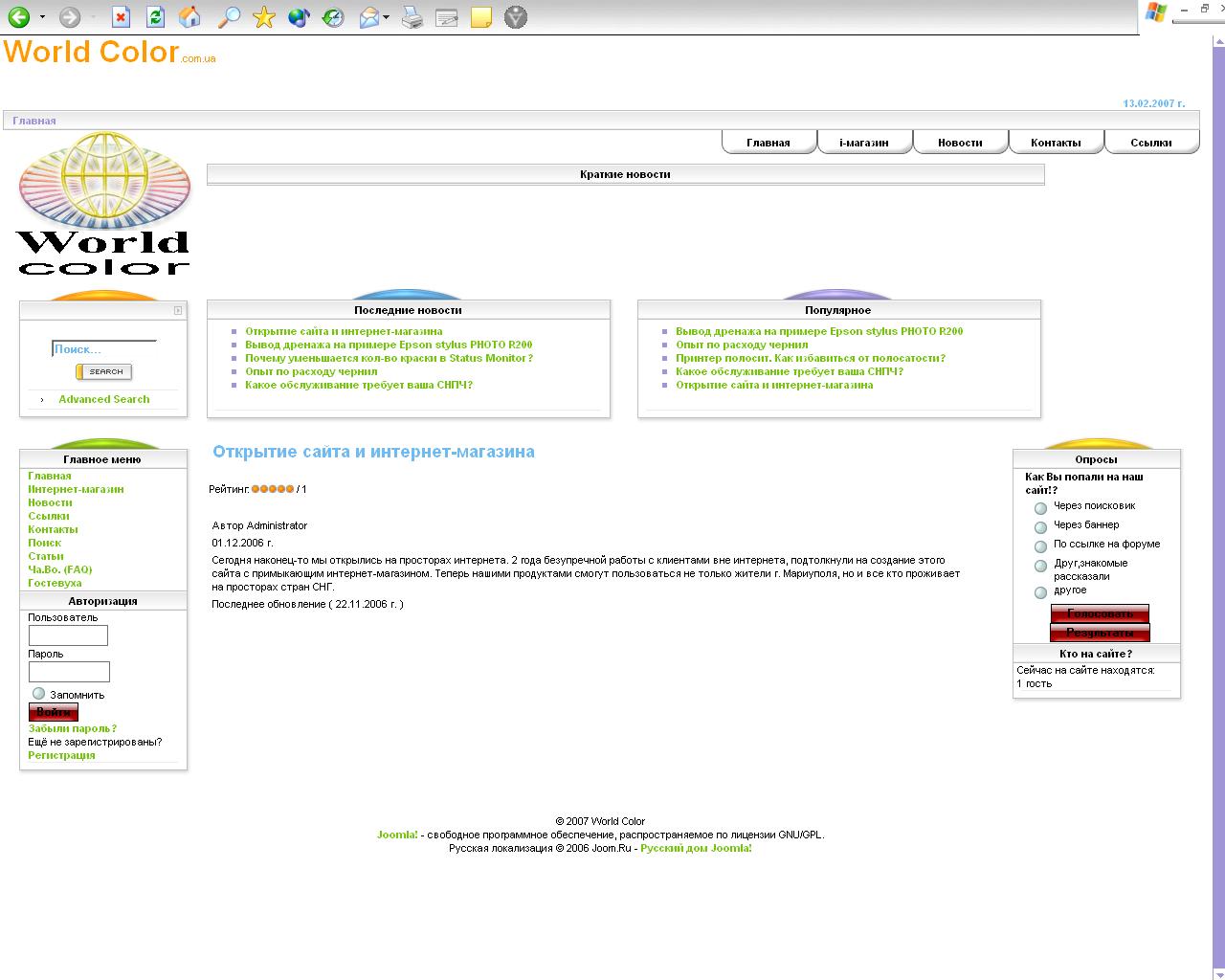The width and height of the screenshot is (1225, 980).
Task: Open the Контакты top tab
Action: click(1056, 142)
